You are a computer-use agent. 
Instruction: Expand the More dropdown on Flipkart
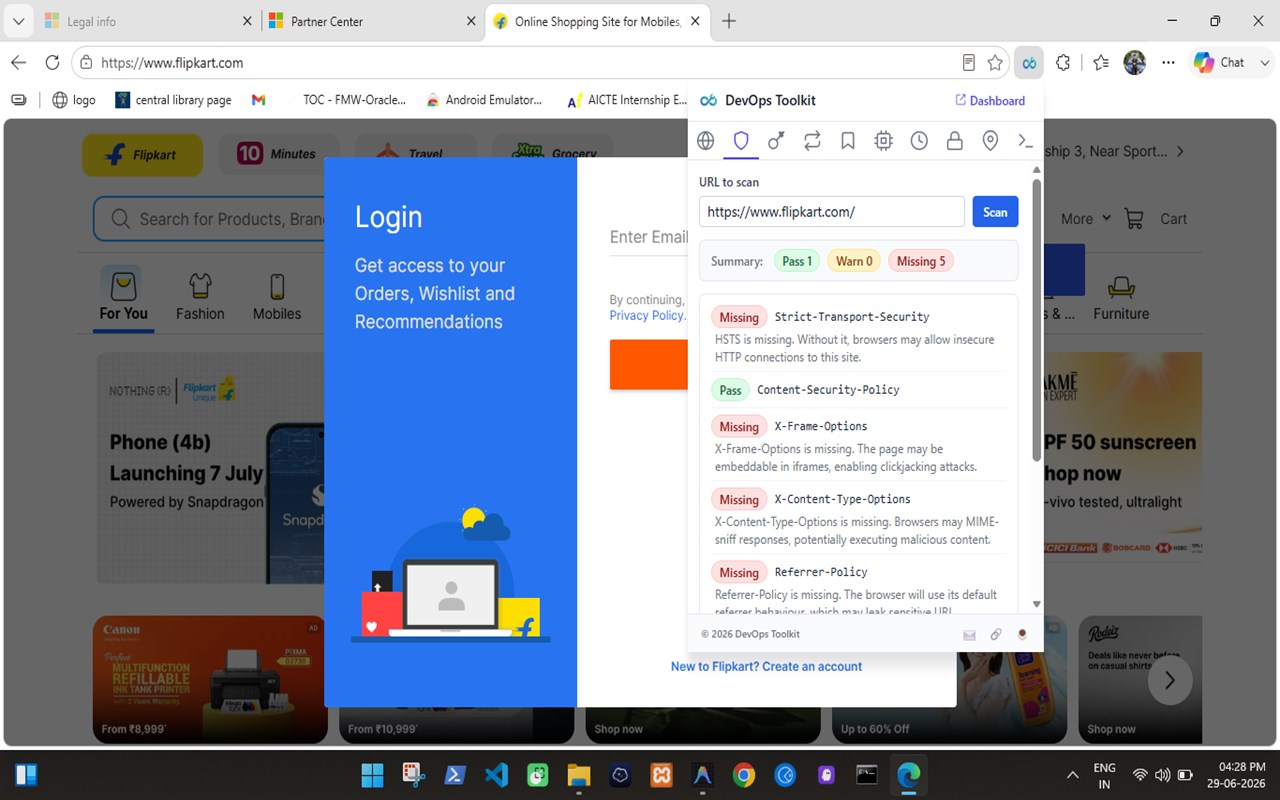pyautogui.click(x=1086, y=219)
